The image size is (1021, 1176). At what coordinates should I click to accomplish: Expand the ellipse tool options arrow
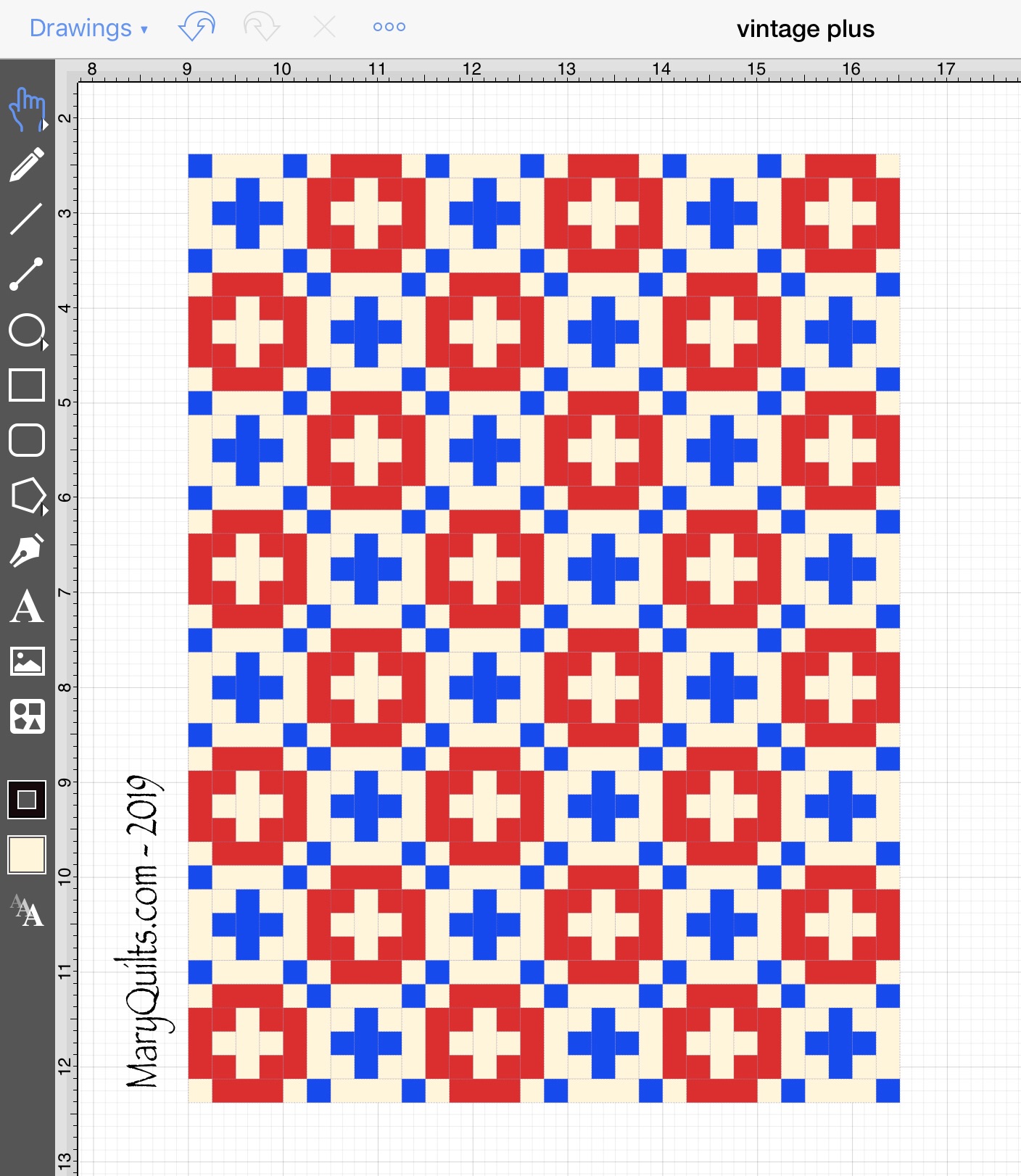click(x=45, y=346)
